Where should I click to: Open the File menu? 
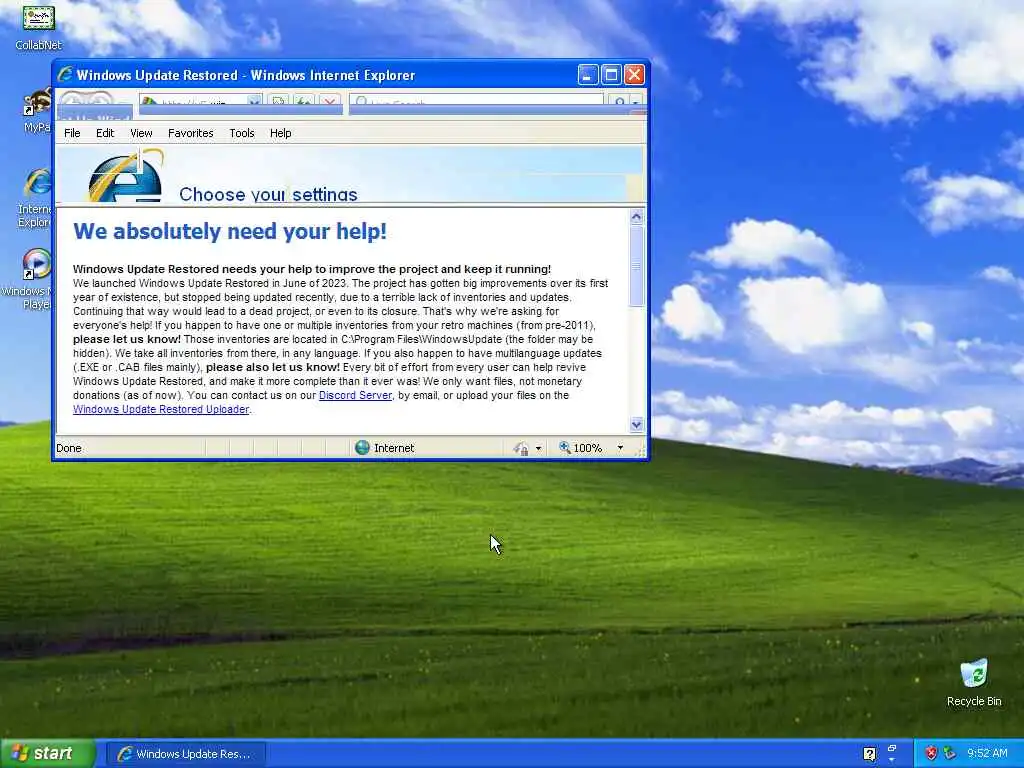click(72, 133)
